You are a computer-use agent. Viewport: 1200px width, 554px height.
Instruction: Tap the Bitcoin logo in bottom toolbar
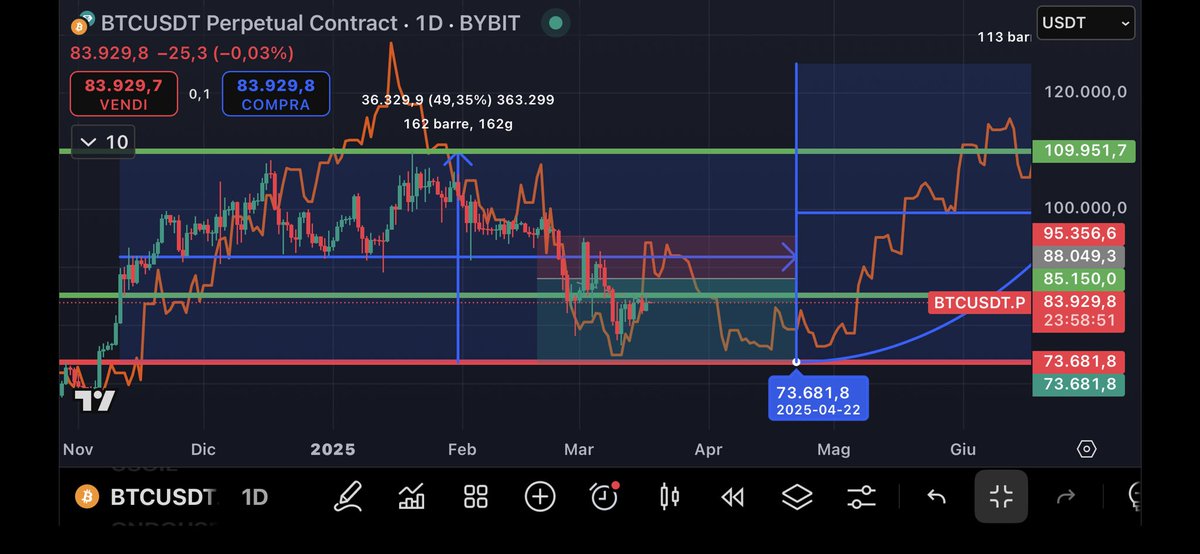pyautogui.click(x=87, y=496)
